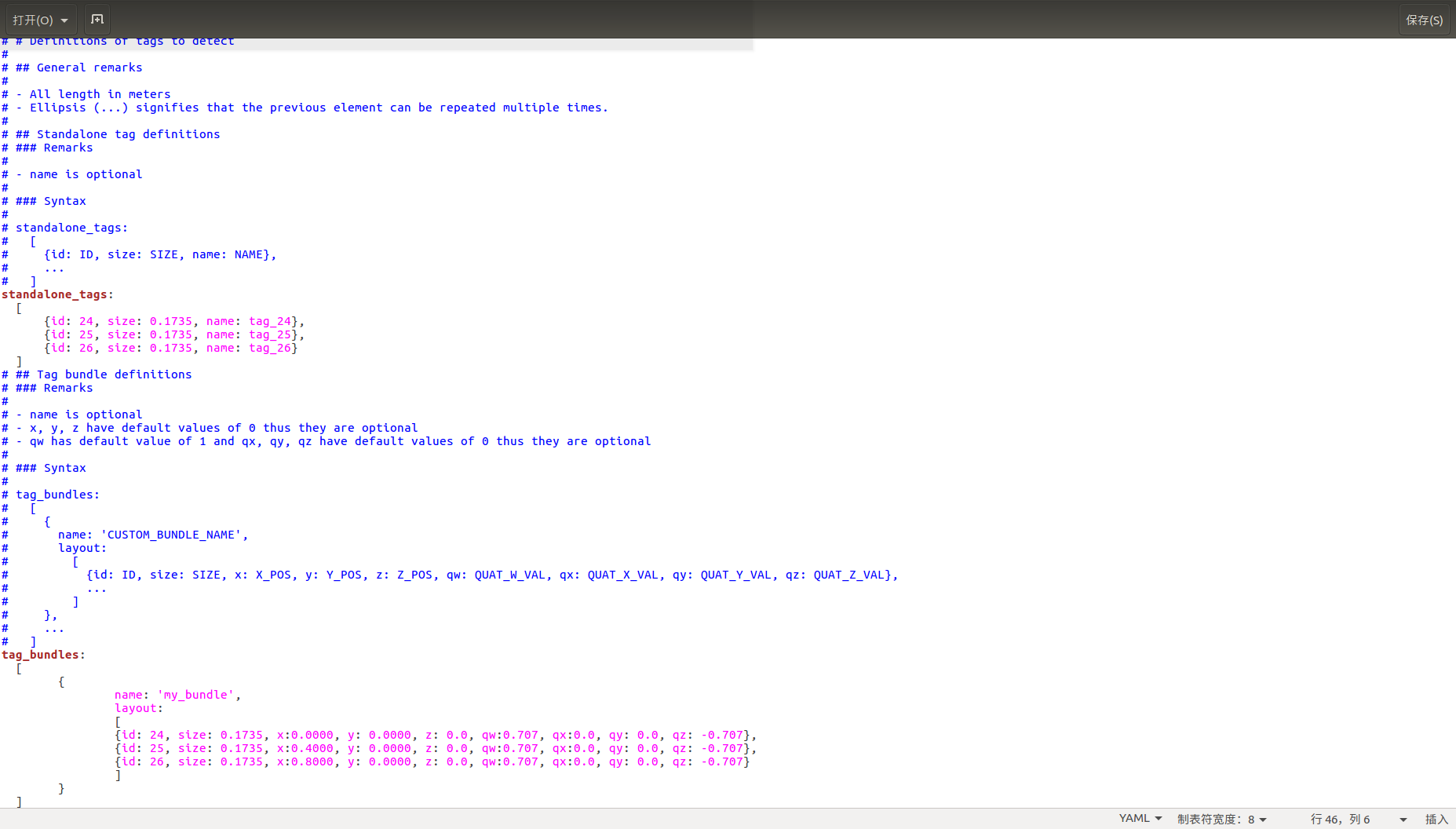This screenshot has height=829, width=1456.
Task: Click the 保存(S) save button
Action: coord(1424,19)
